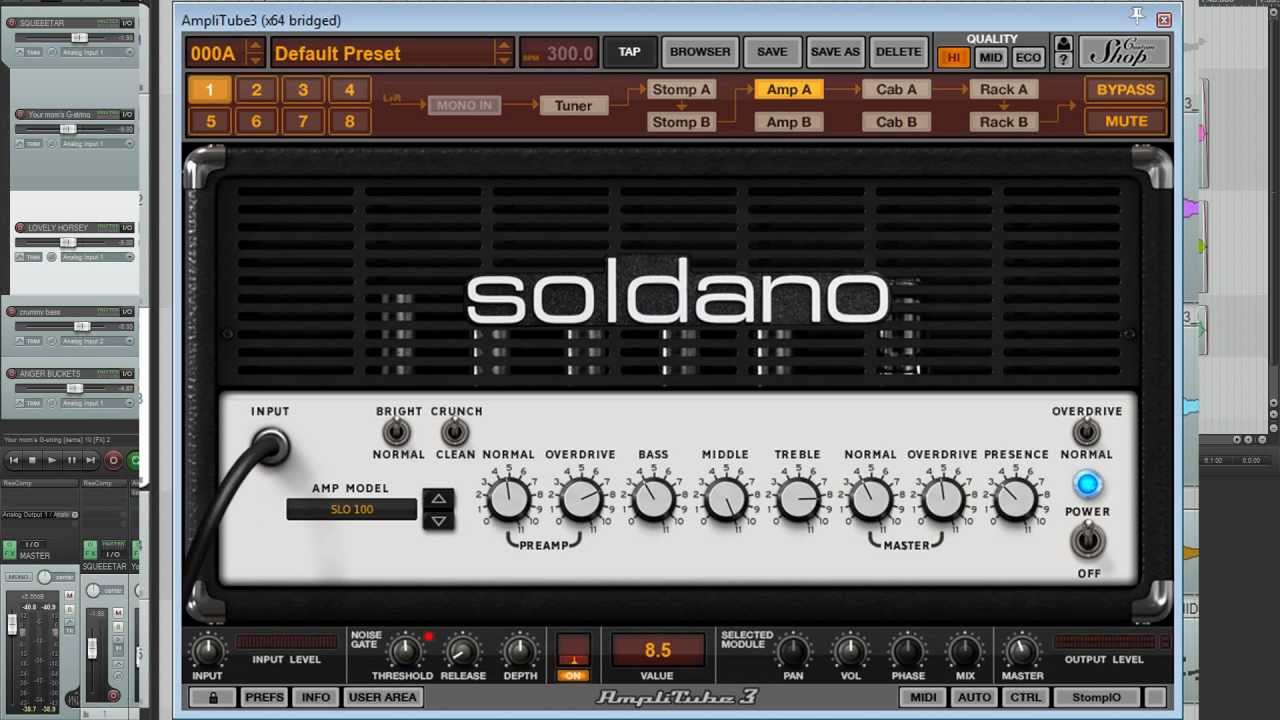Open INFO panel
The width and height of the screenshot is (1280, 720).
(x=316, y=697)
